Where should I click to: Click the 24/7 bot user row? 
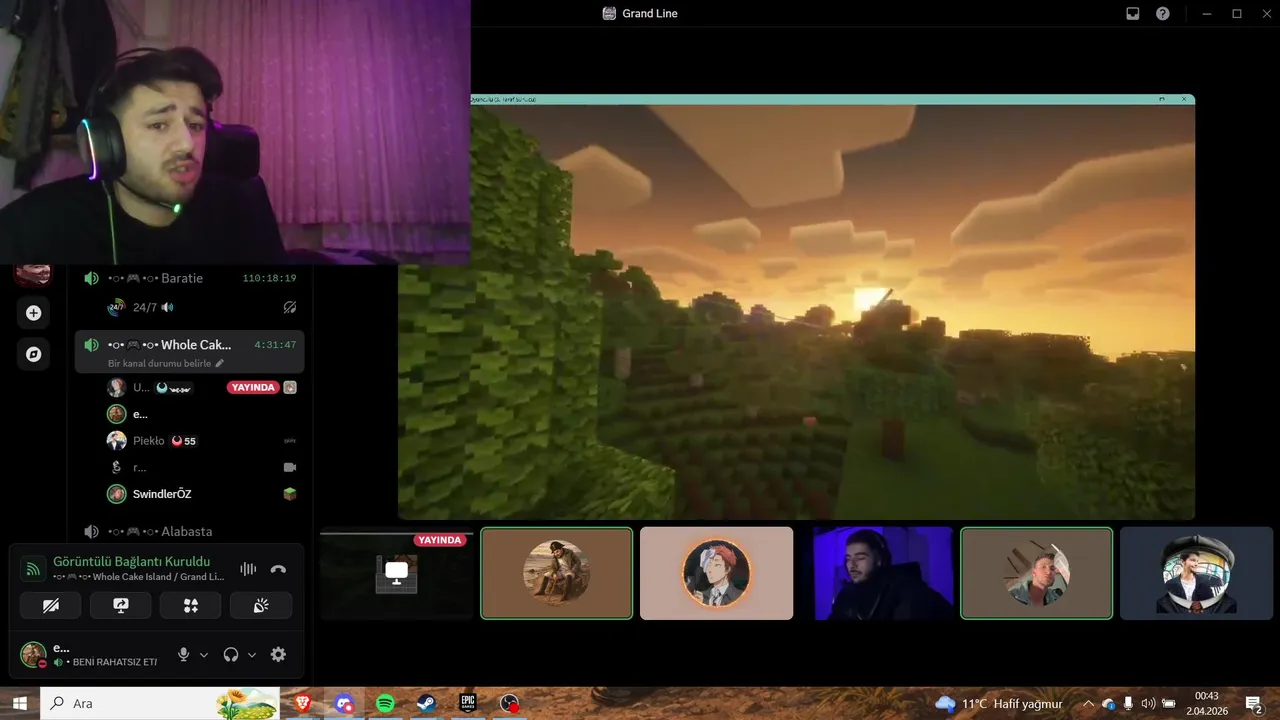201,307
